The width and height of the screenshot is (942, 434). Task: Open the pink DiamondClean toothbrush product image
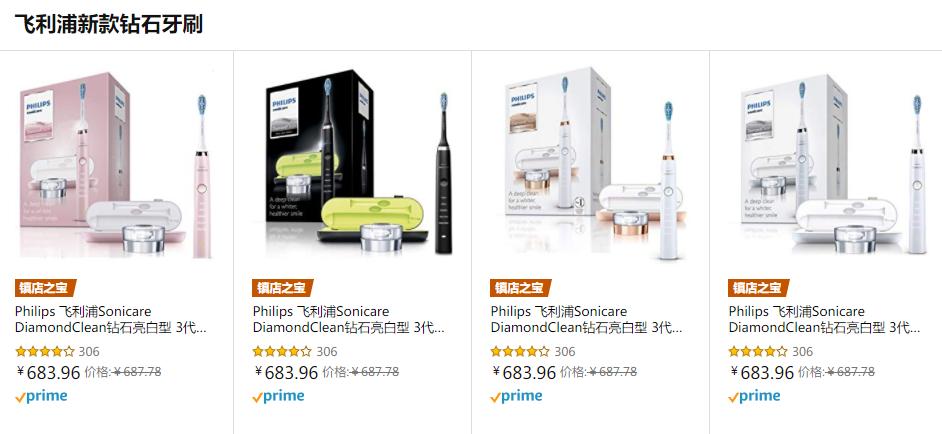point(116,165)
